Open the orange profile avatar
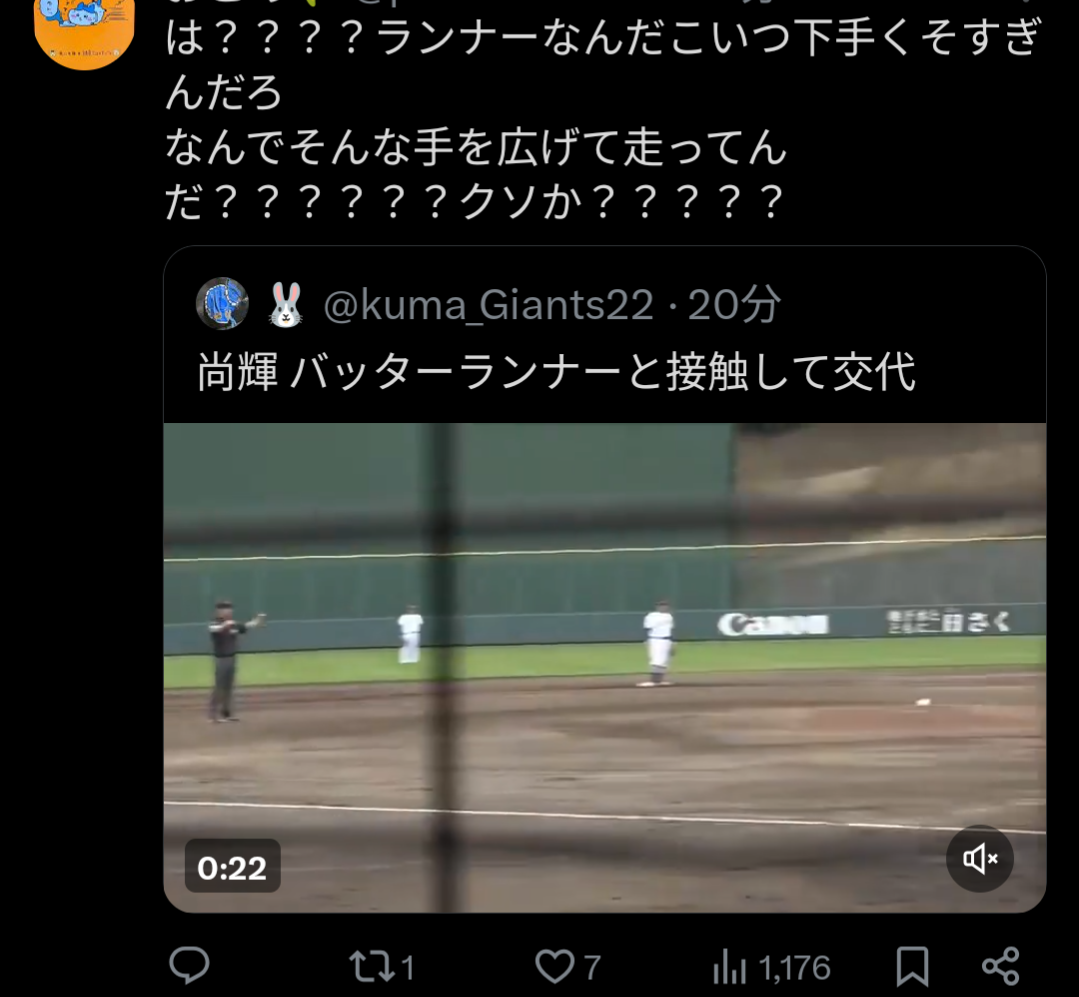 [x=84, y=31]
